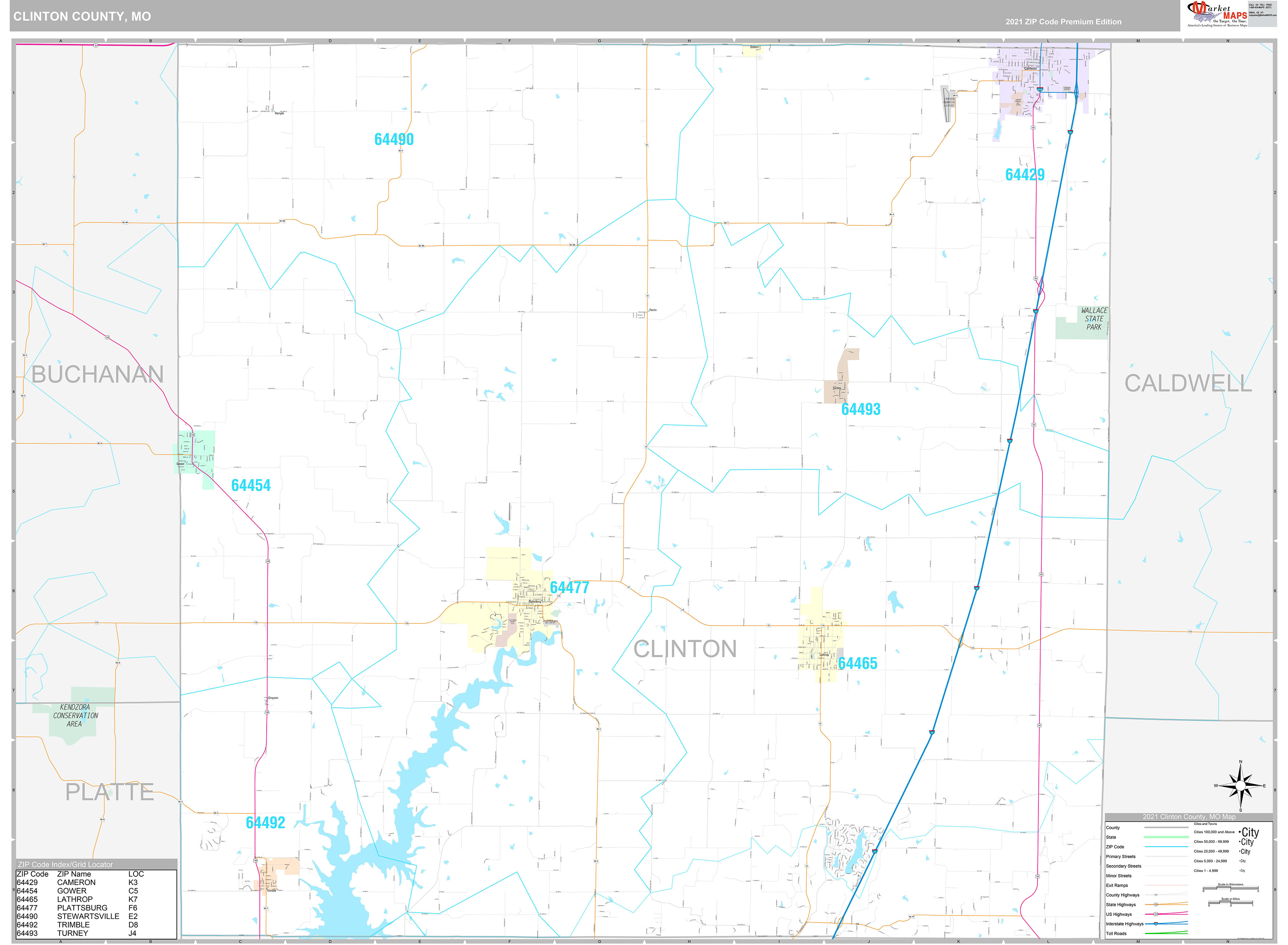The width and height of the screenshot is (1288, 945).
Task: Click the BUCHANAN county label
Action: point(97,375)
